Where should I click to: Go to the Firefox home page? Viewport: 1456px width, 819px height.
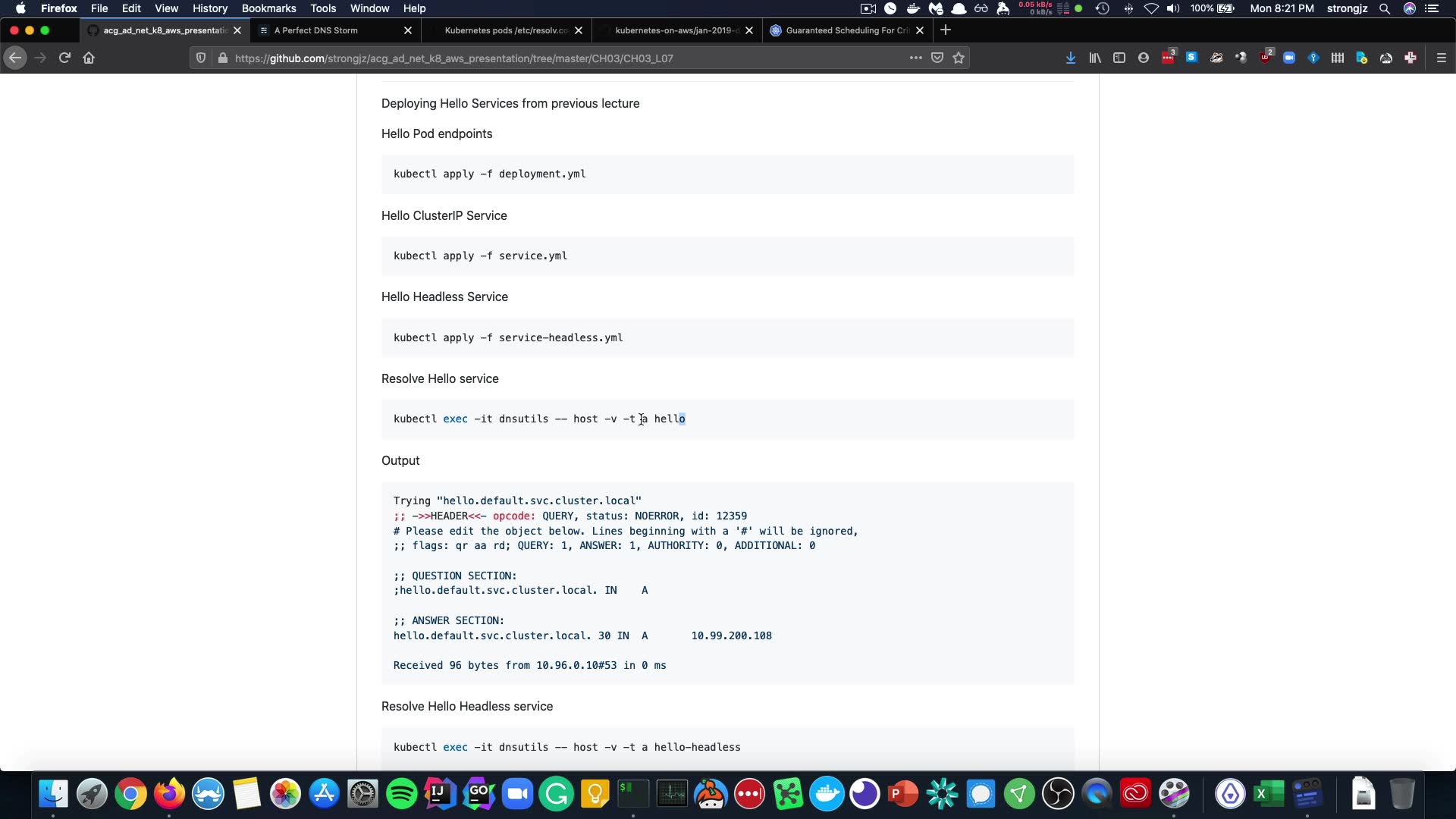click(x=89, y=58)
